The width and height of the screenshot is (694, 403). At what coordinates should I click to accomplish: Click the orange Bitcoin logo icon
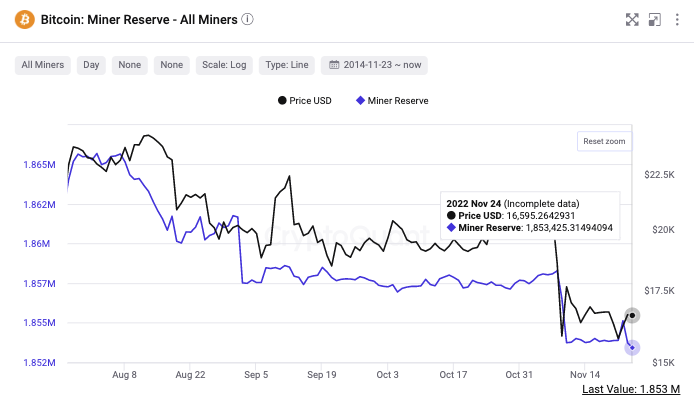click(23, 19)
